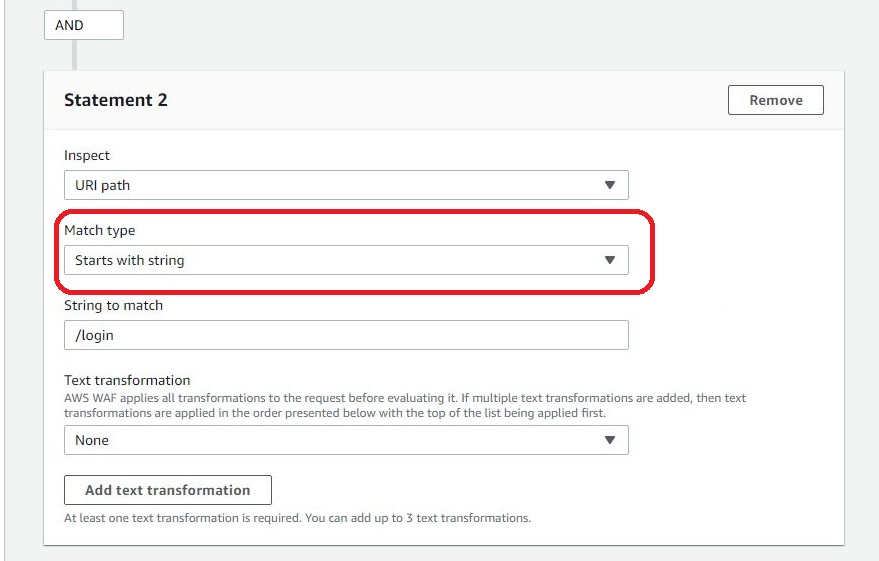Click the "AWS WAF applies all transformations" description
This screenshot has width=879, height=561.
click(x=300, y=398)
